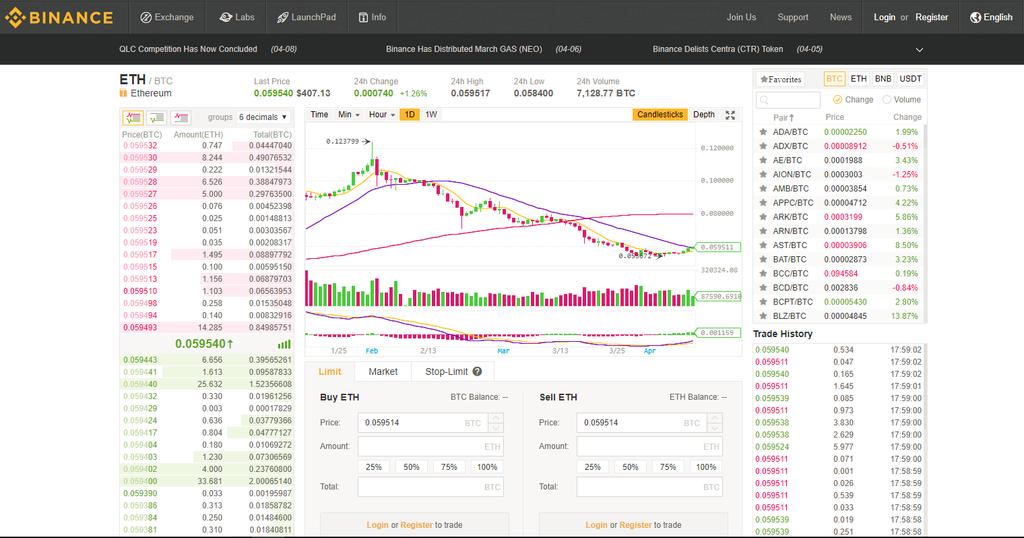
Task: Switch chart to Candlesticks view
Action: coord(660,114)
